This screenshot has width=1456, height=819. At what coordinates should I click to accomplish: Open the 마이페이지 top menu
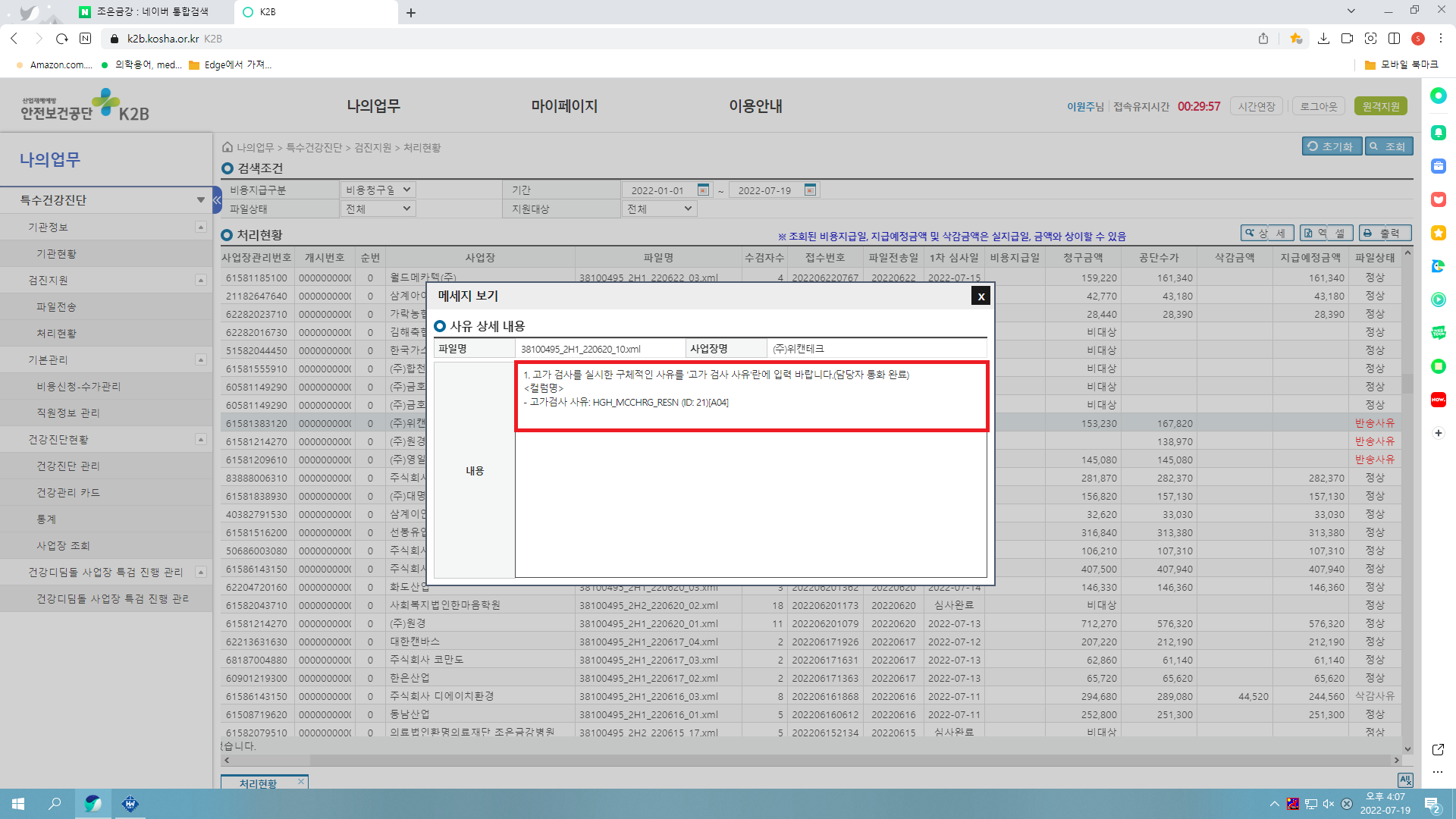pyautogui.click(x=564, y=106)
